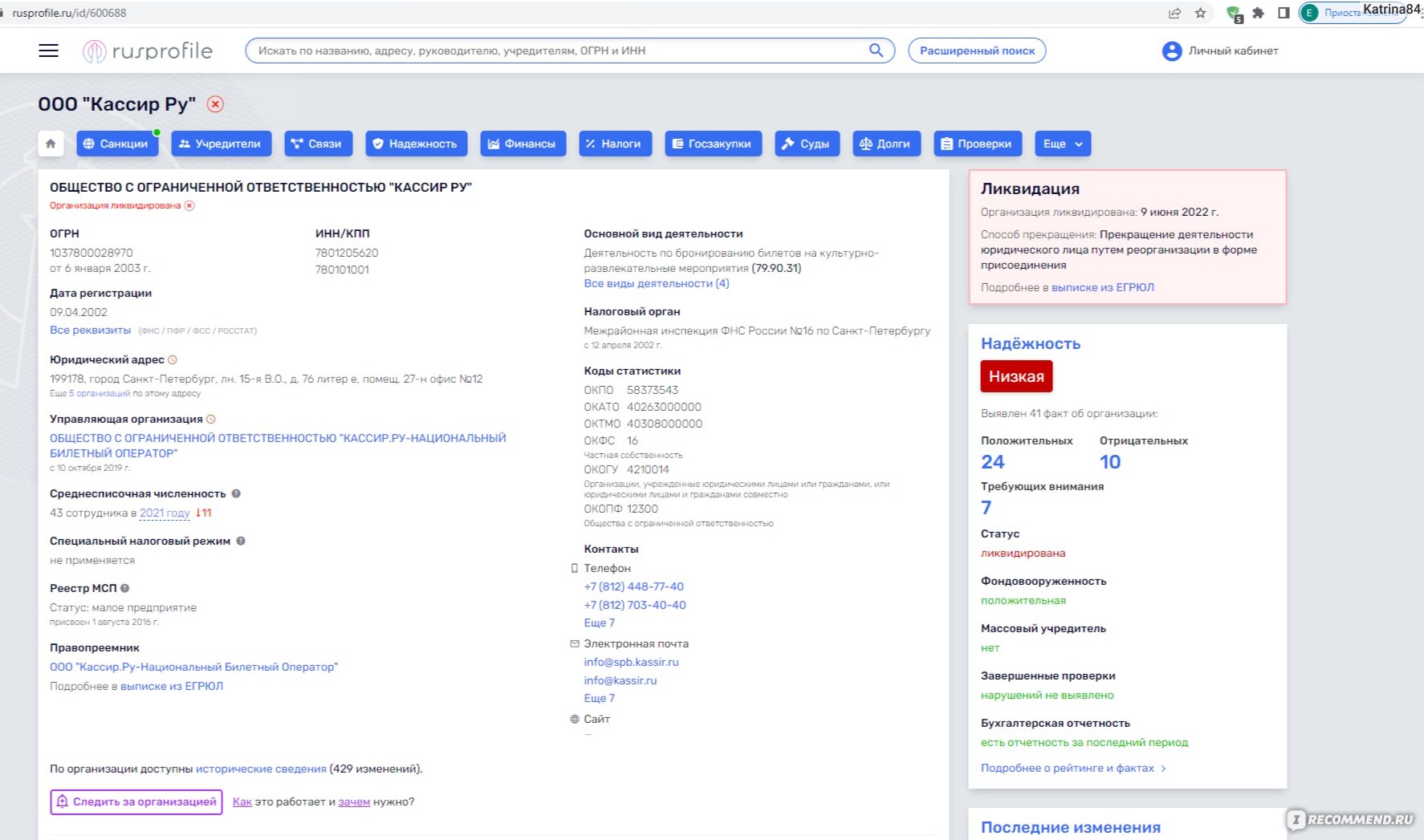Open Личный кабинет link
This screenshot has width=1424, height=840.
coord(1233,51)
